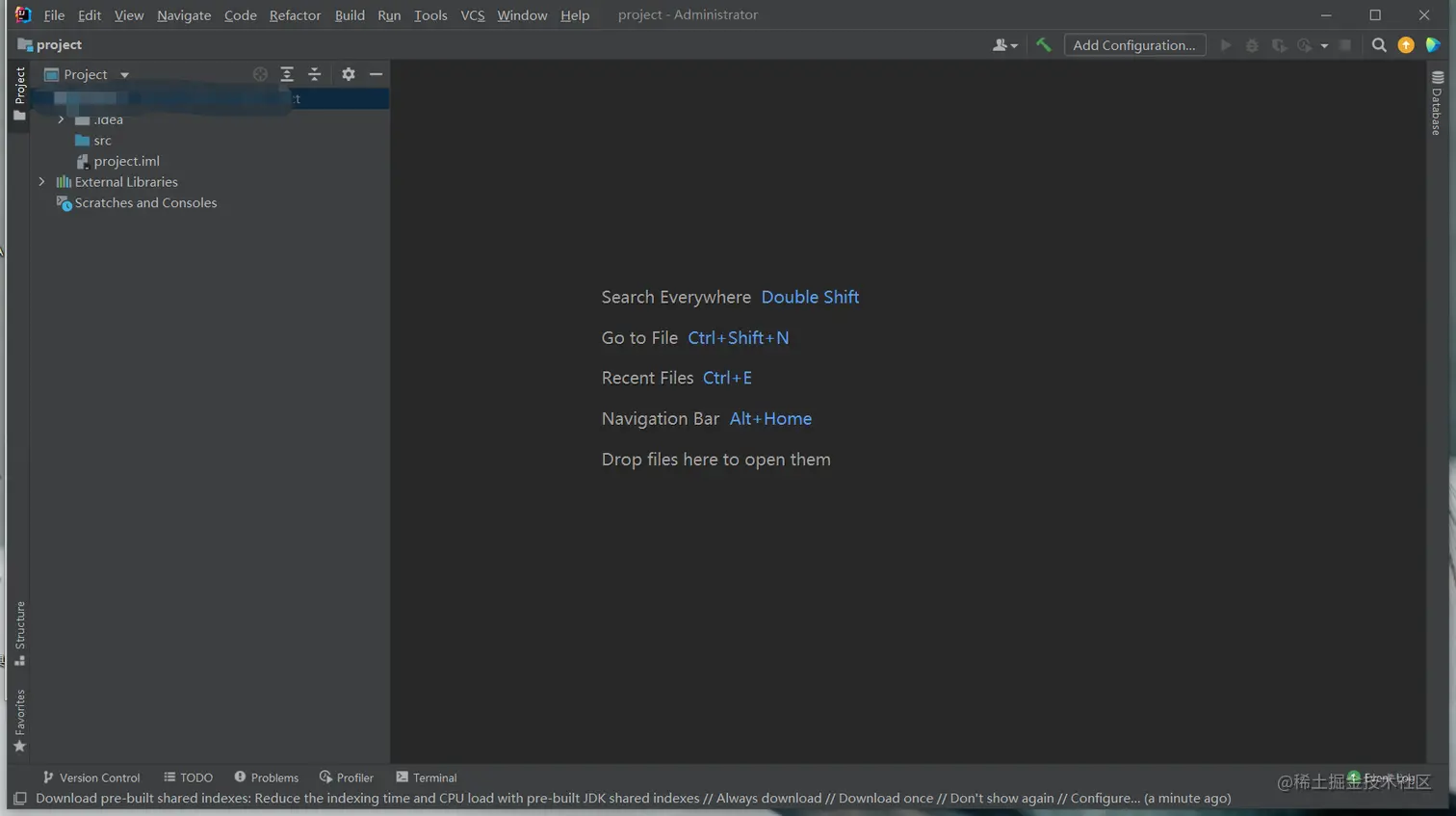Open the Problems tool window
Image resolution: width=1456 pixels, height=816 pixels.
[267, 777]
